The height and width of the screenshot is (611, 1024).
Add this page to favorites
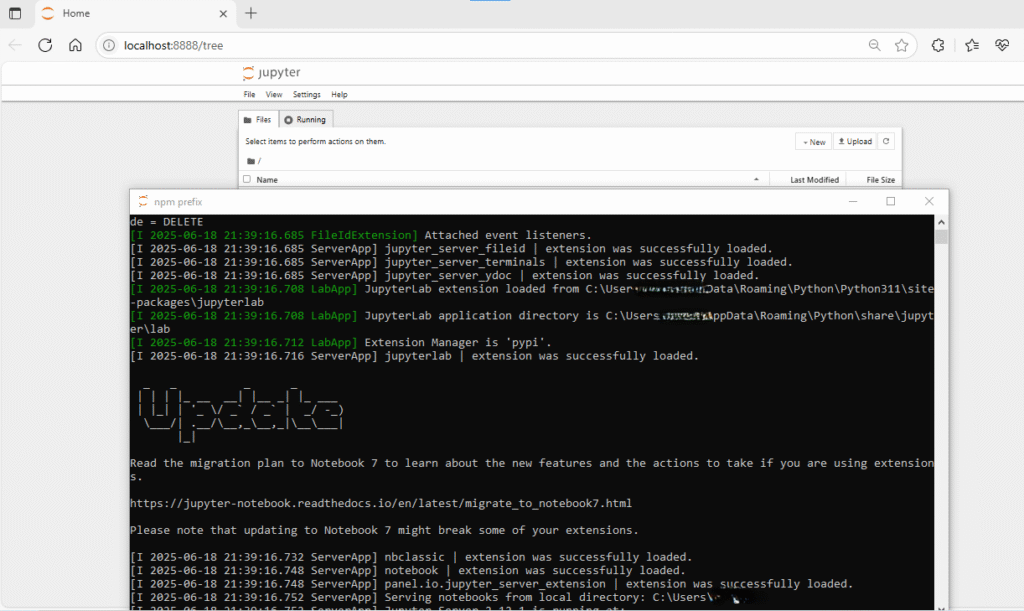tap(902, 45)
